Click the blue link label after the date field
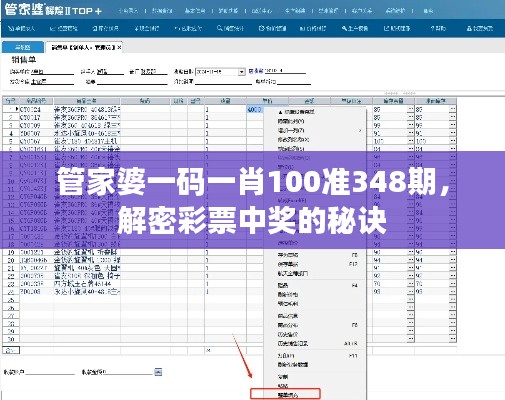Screen dimensions: 505x400 point(256,71)
